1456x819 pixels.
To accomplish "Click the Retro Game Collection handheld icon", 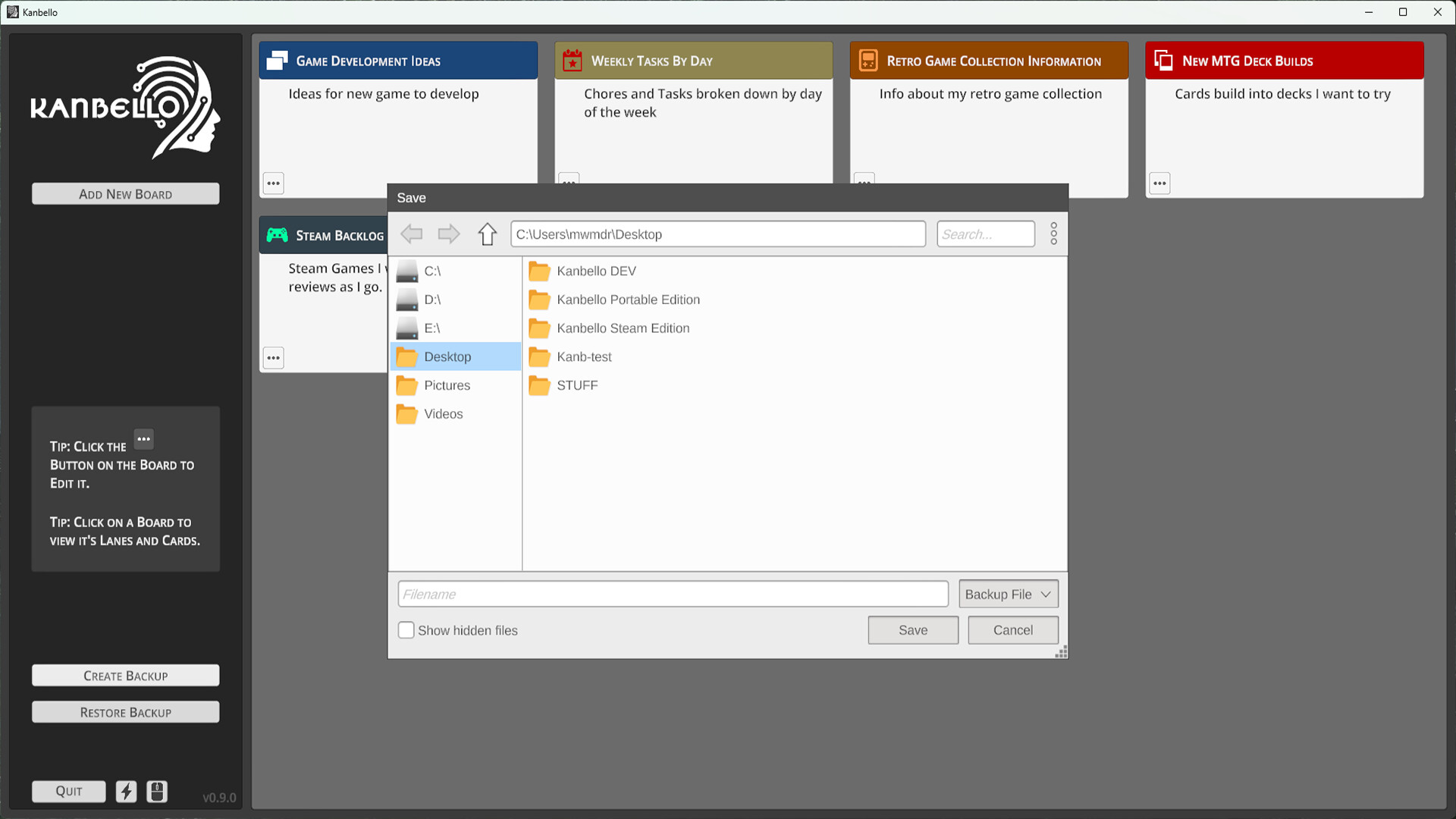I will [867, 60].
